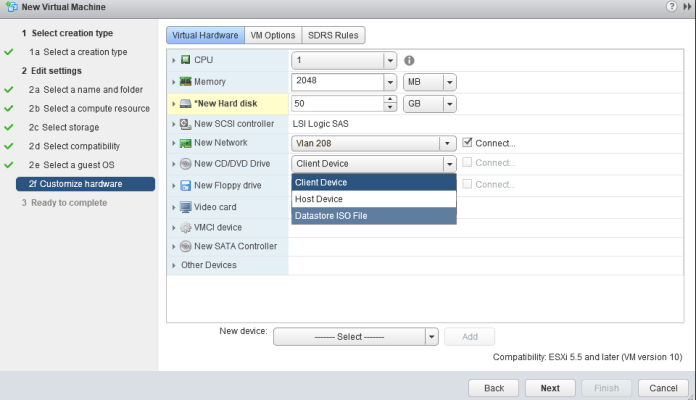The width and height of the screenshot is (696, 400).
Task: Open the hard disk GB unit dropdown
Action: point(449,103)
